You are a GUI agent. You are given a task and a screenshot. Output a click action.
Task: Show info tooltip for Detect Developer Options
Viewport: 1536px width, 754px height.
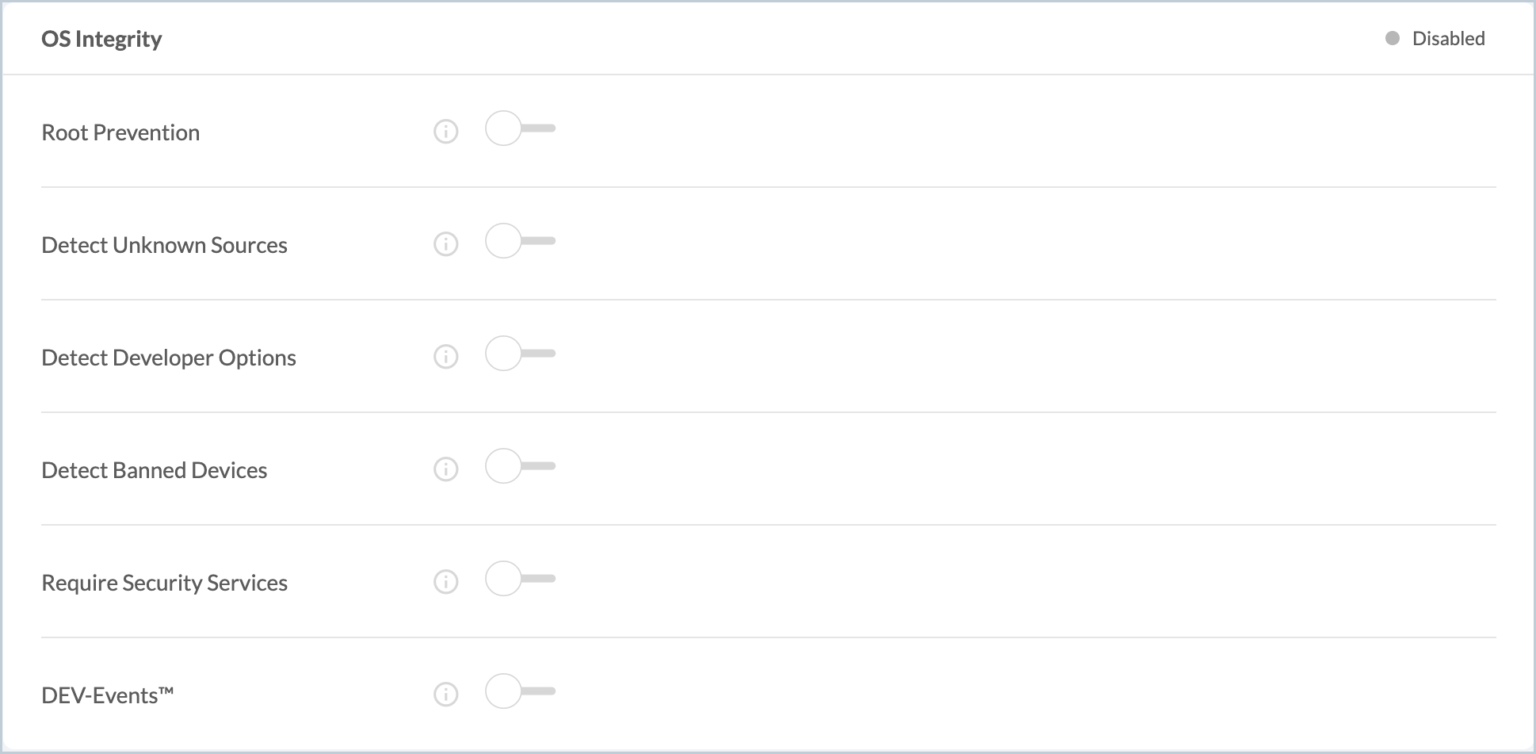pos(446,356)
